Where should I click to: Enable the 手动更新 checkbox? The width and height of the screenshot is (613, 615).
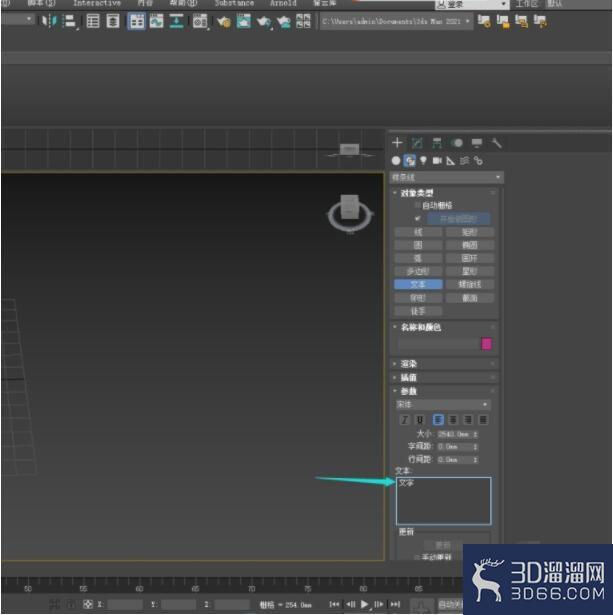418,557
